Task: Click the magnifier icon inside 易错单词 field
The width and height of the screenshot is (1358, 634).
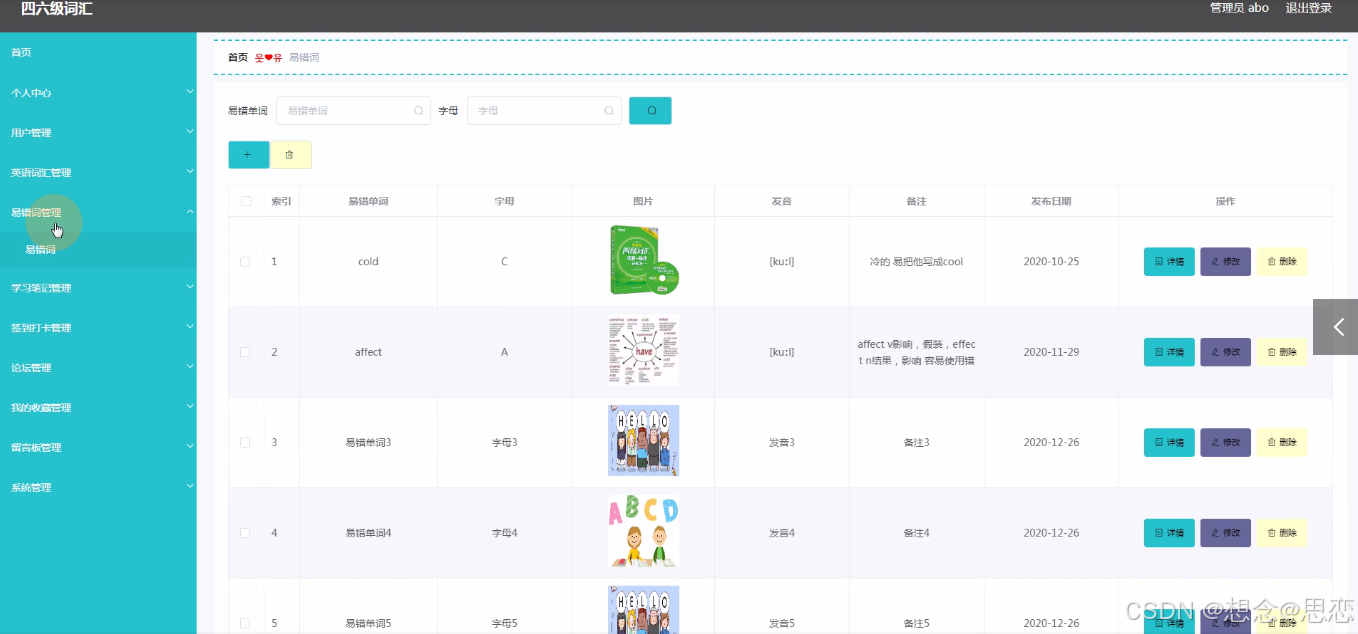Action: pos(418,111)
